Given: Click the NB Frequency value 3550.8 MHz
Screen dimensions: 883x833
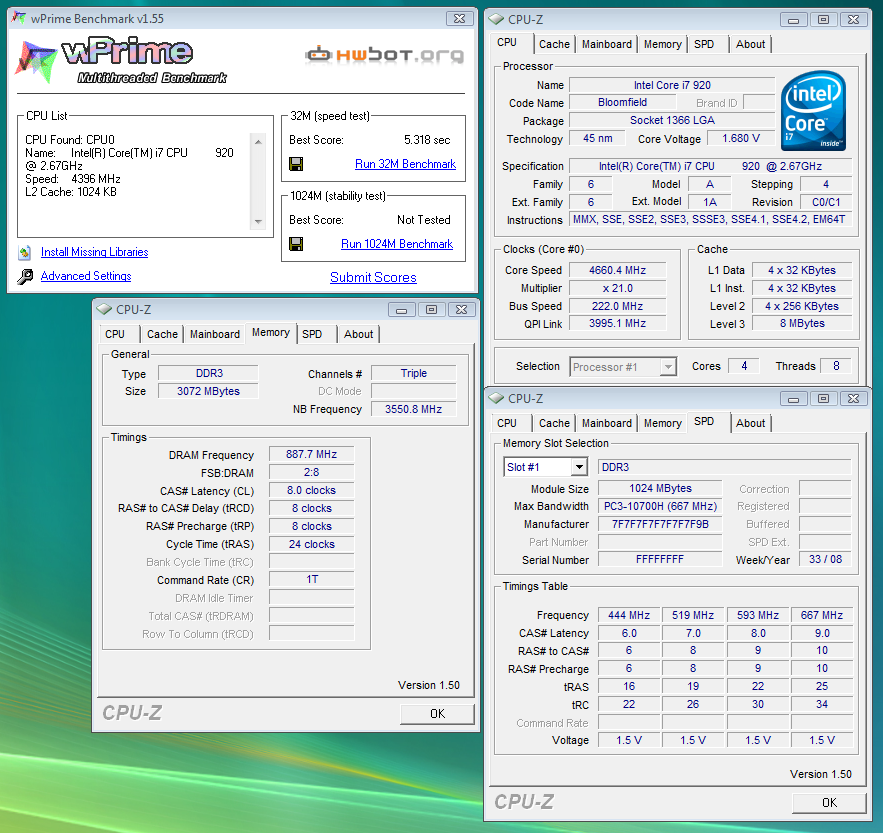Looking at the screenshot, I should click(413, 409).
